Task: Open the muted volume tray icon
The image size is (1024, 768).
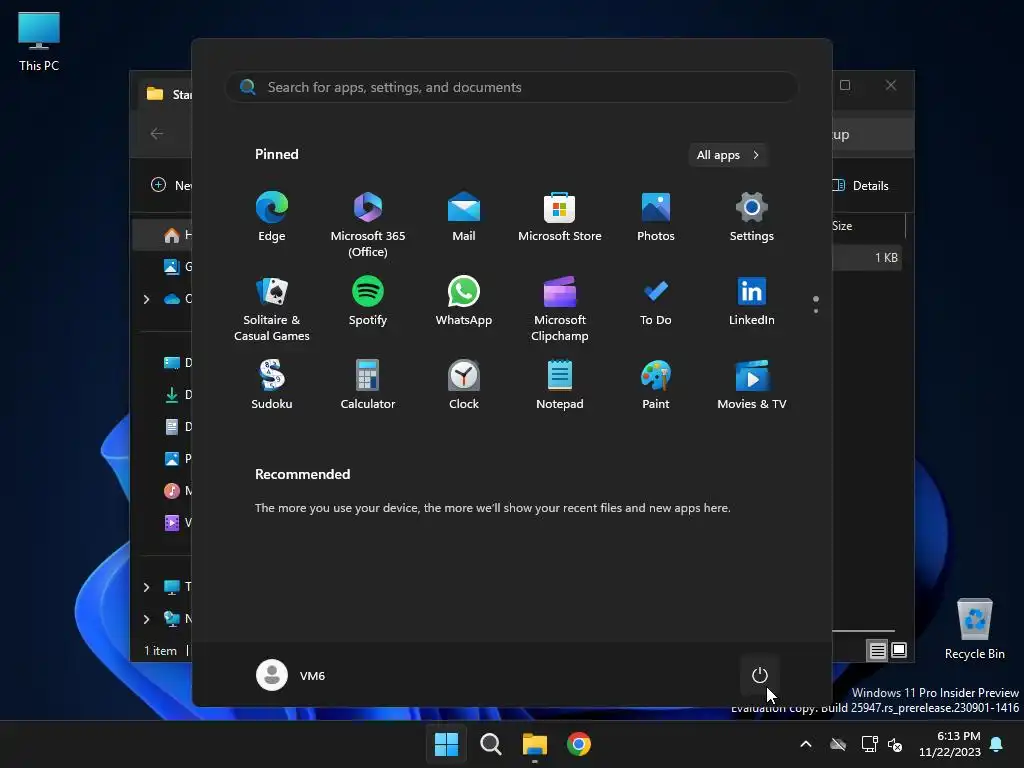Action: coord(895,744)
